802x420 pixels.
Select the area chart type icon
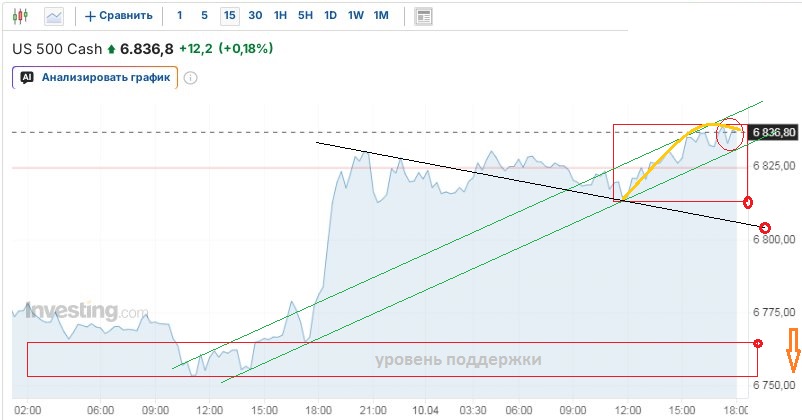click(x=53, y=16)
